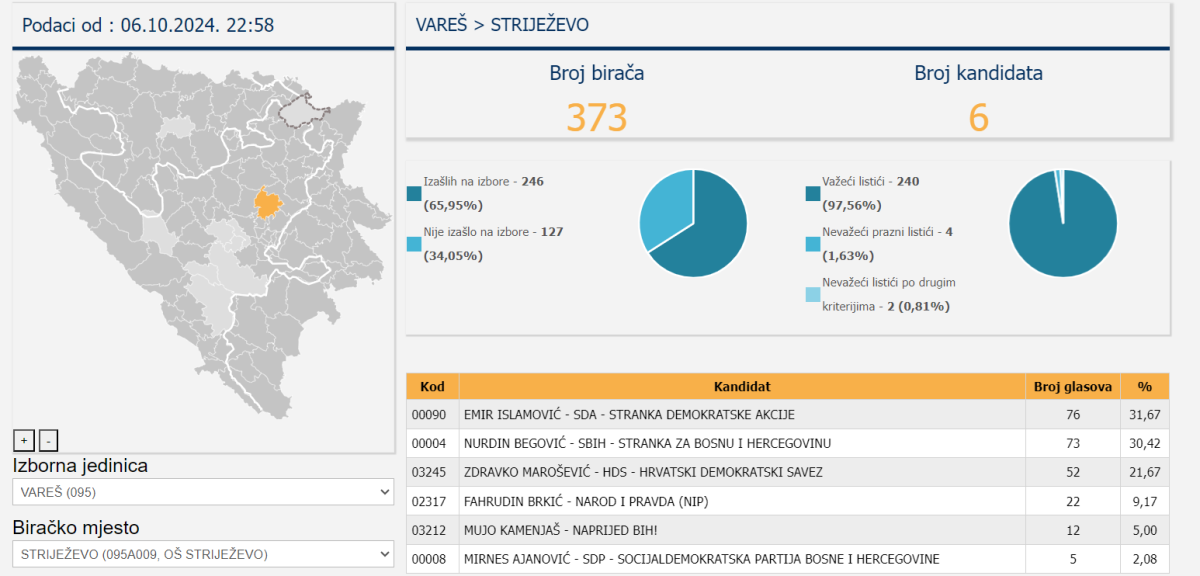Click percentage '30,42'
Image resolution: width=1200 pixels, height=576 pixels.
tap(1145, 443)
